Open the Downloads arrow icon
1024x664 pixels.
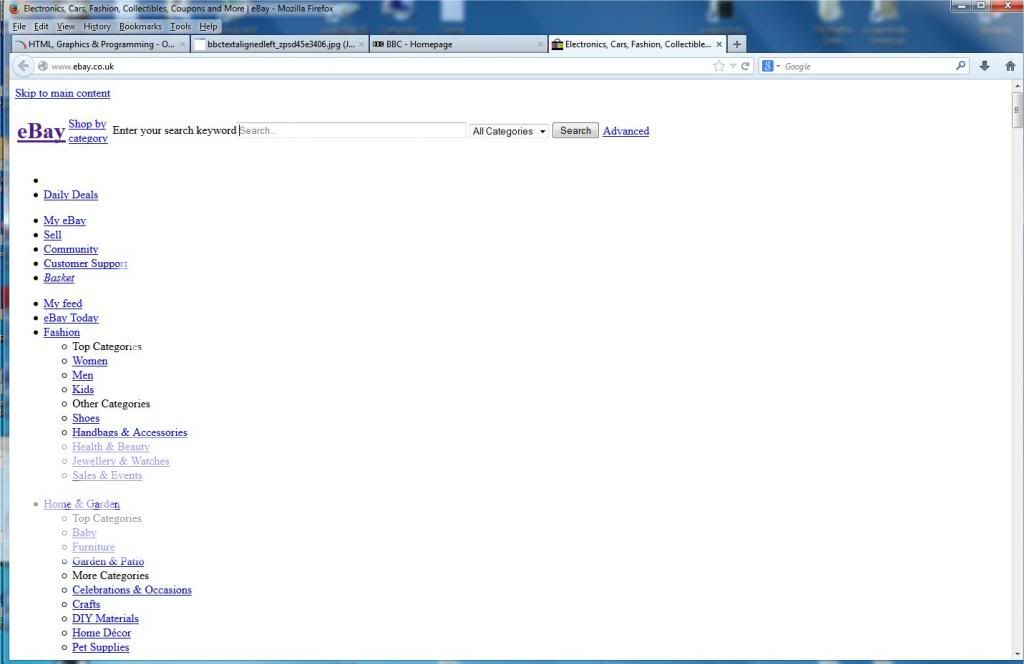click(x=985, y=66)
